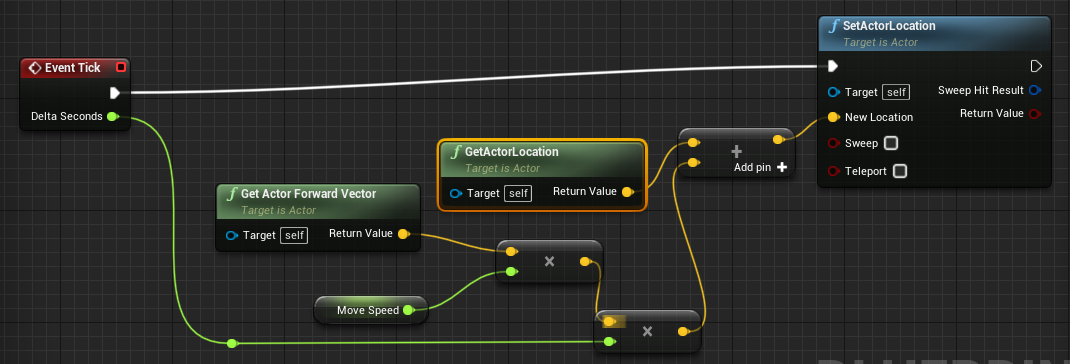The image size is (1070, 364).
Task: Click the Target pin on SetActorLocation
Action: click(833, 92)
